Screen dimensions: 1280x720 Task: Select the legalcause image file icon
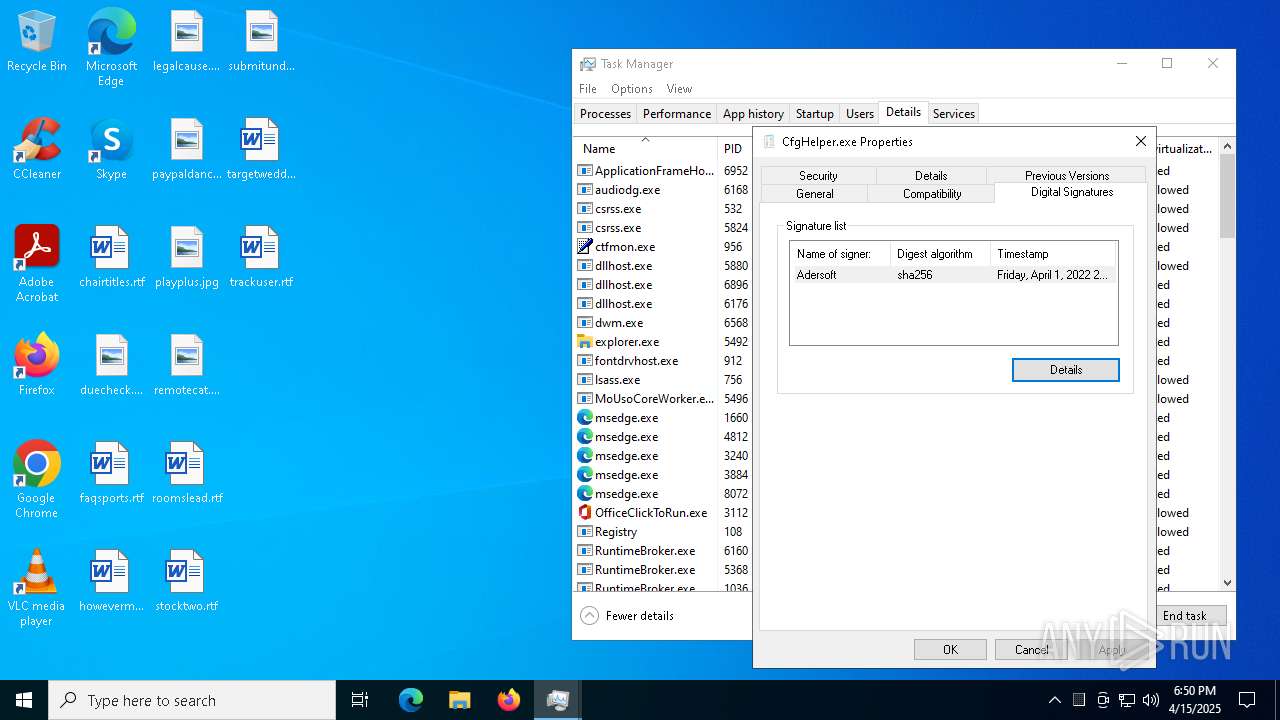click(186, 41)
